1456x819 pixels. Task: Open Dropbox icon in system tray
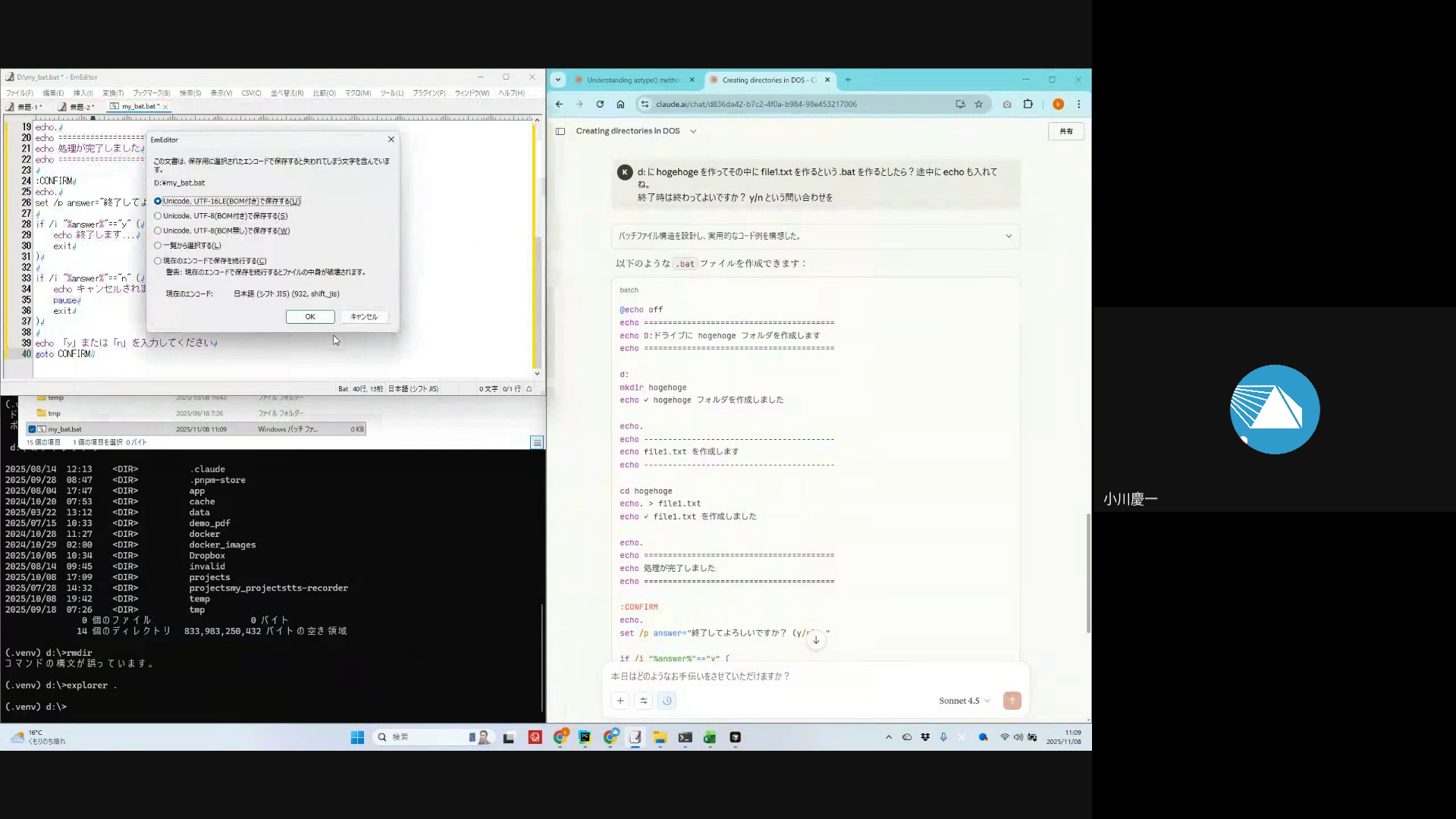(x=925, y=737)
